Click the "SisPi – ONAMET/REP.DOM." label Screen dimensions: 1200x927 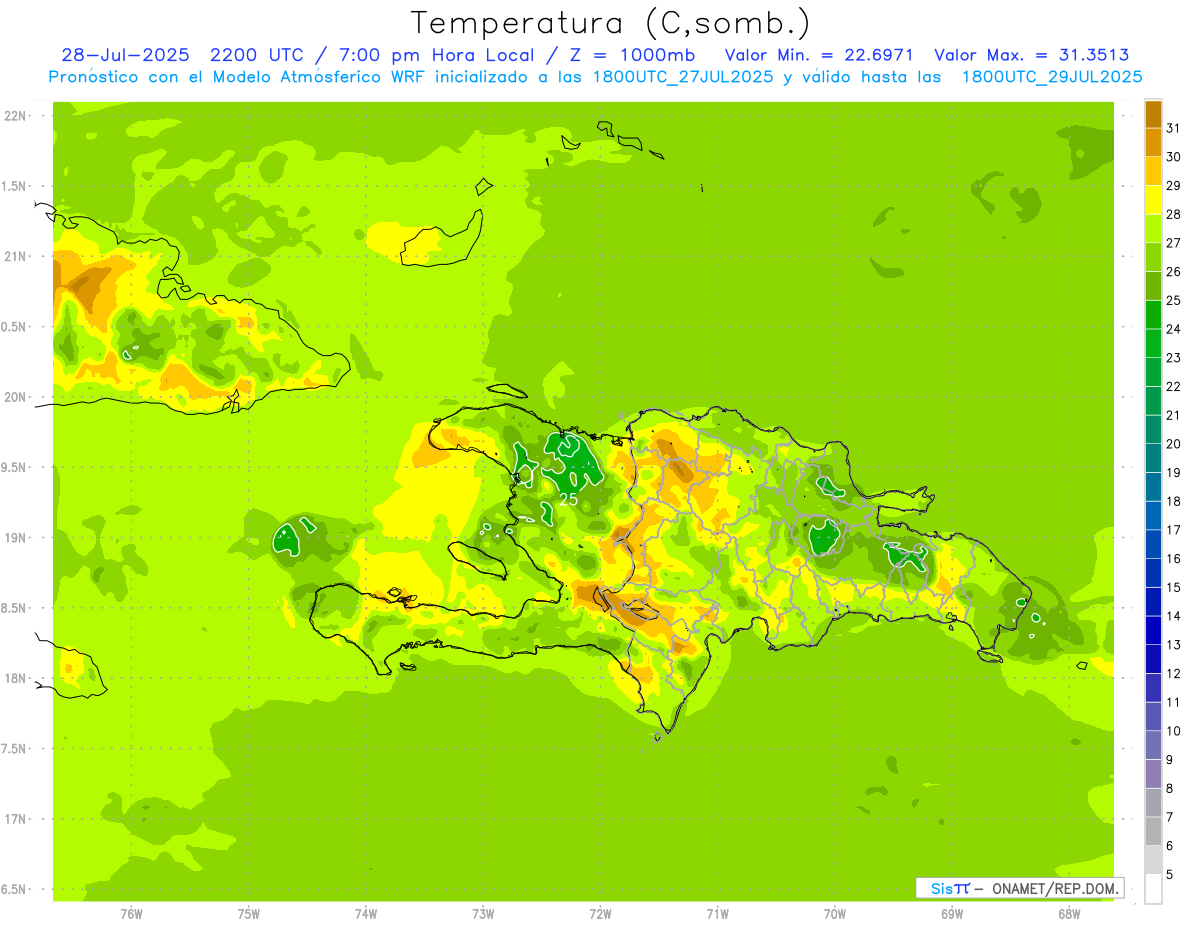[1019, 888]
